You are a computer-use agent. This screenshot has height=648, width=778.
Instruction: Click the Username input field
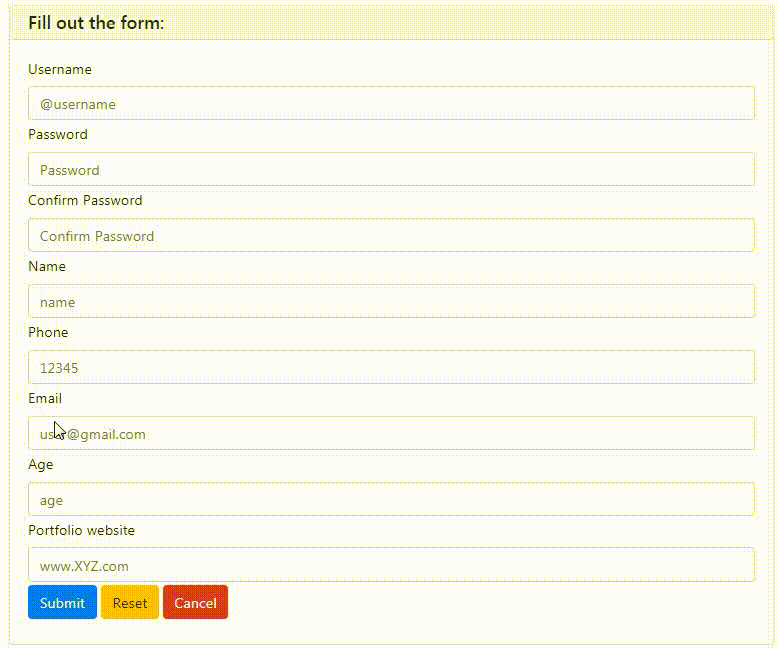tap(390, 104)
